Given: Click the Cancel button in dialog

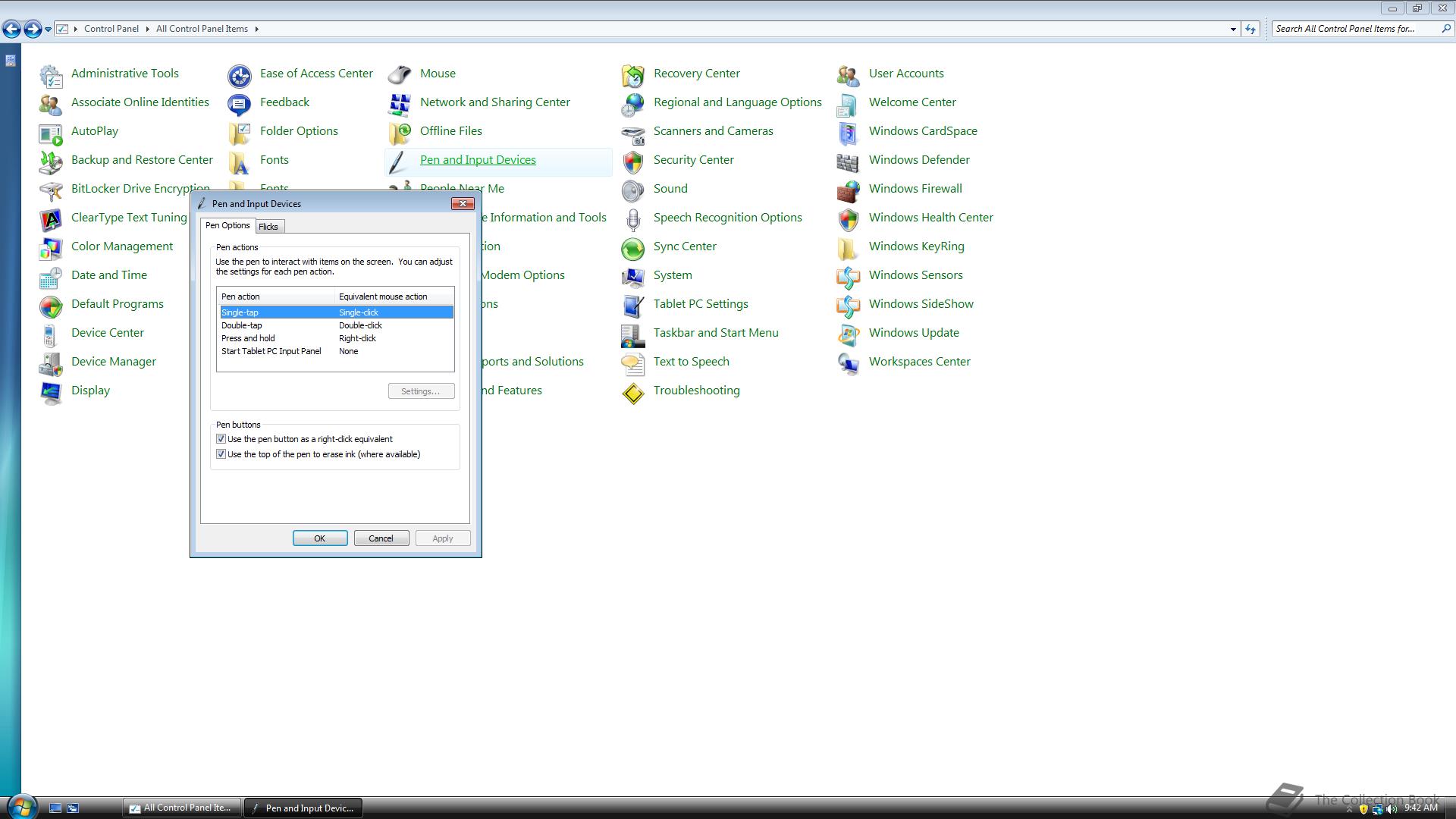Looking at the screenshot, I should pyautogui.click(x=381, y=538).
